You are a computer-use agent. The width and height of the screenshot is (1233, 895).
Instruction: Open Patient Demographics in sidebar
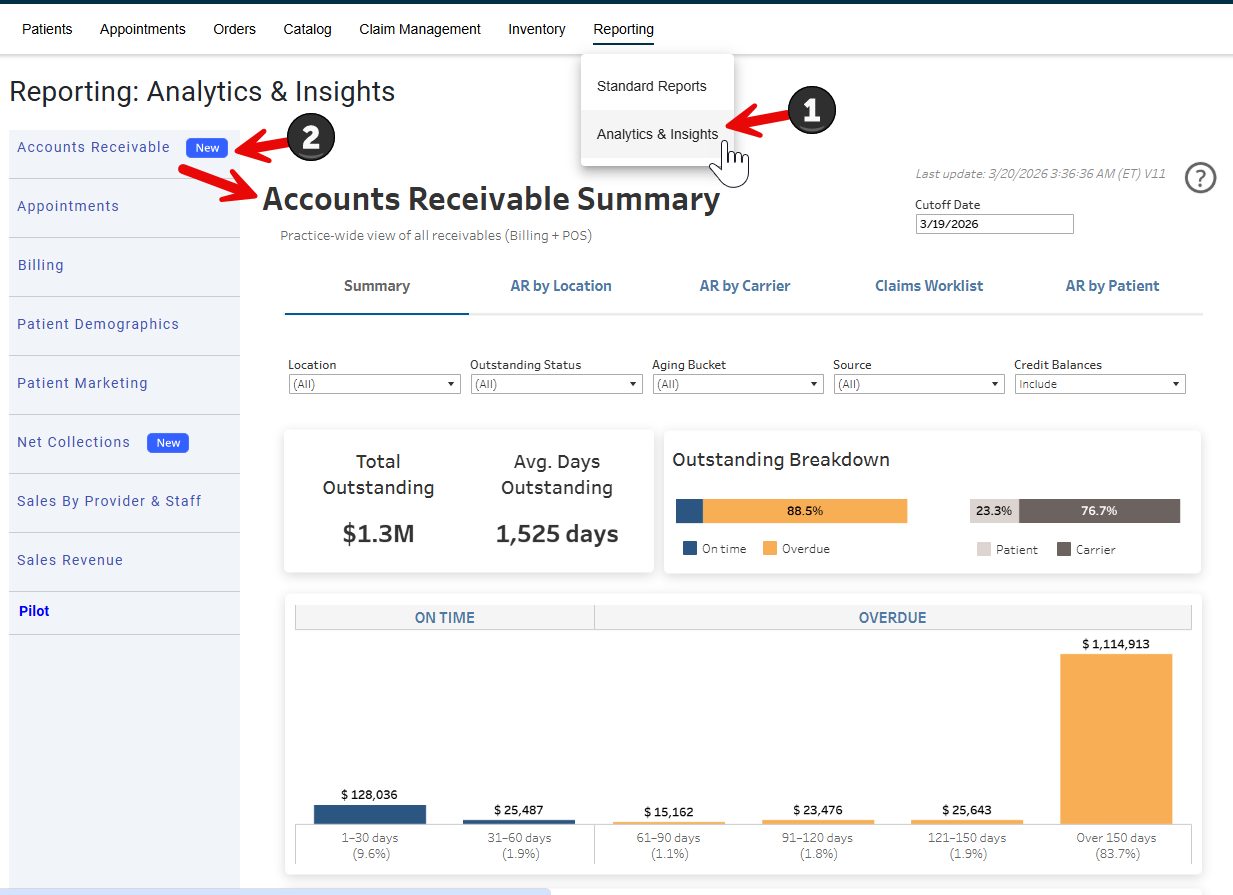(x=98, y=324)
